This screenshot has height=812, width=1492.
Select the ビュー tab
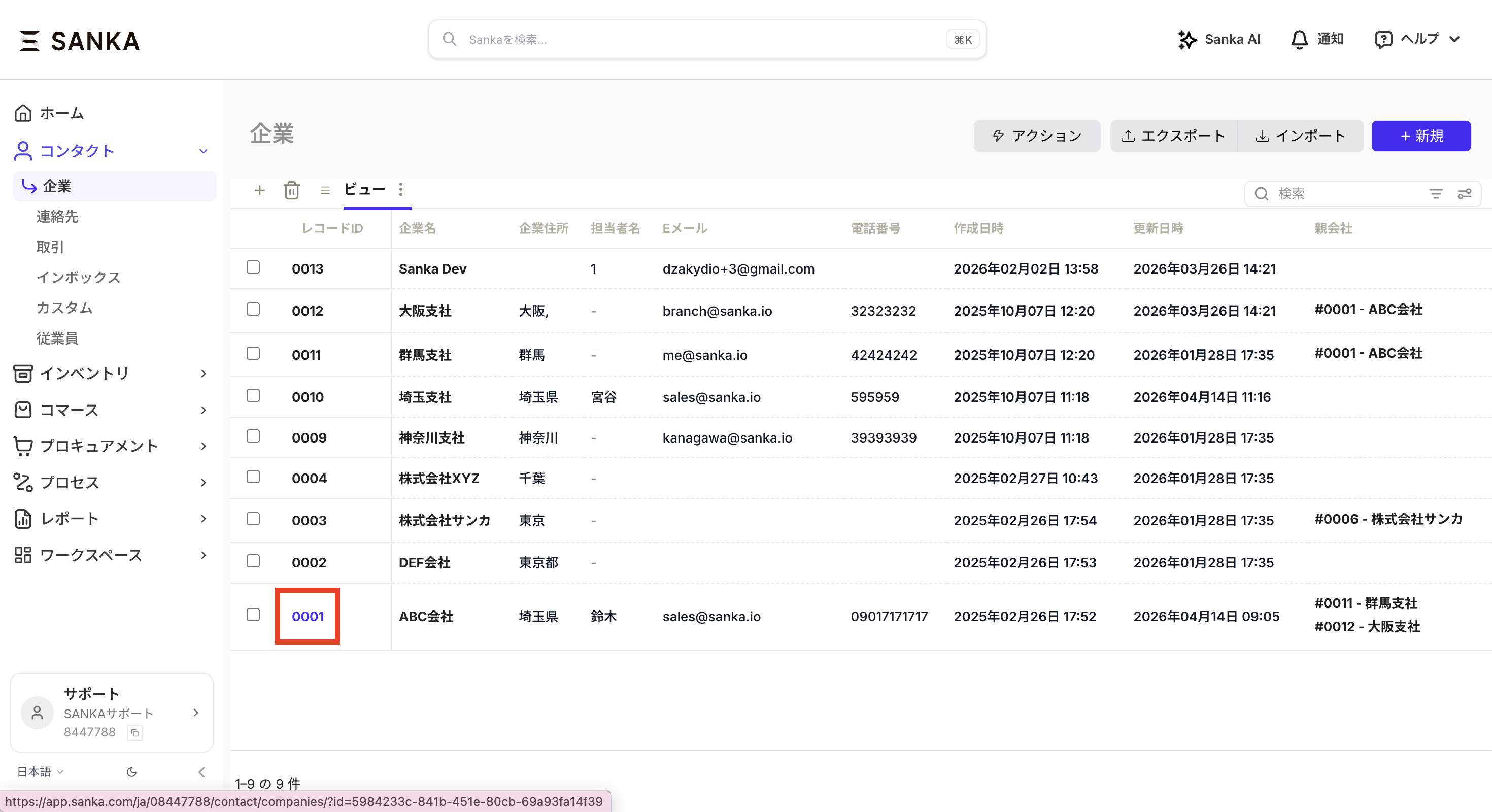click(x=364, y=190)
